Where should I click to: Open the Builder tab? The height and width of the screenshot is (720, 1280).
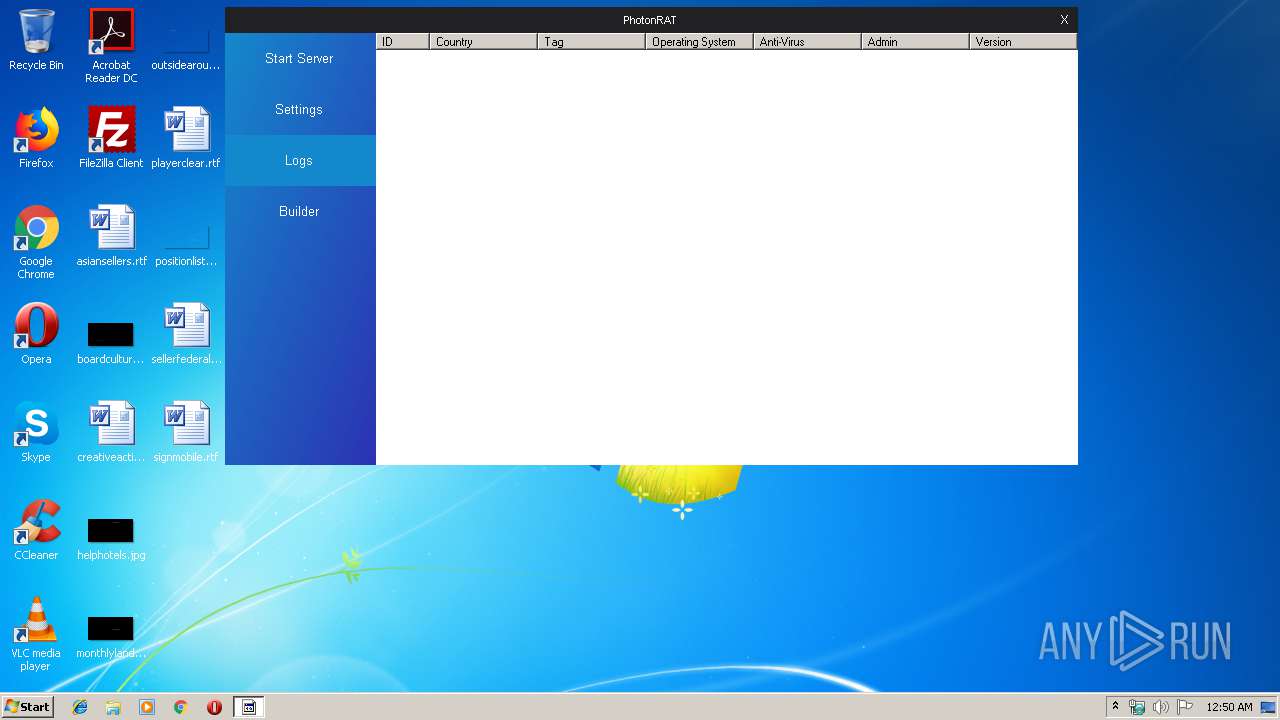300,211
